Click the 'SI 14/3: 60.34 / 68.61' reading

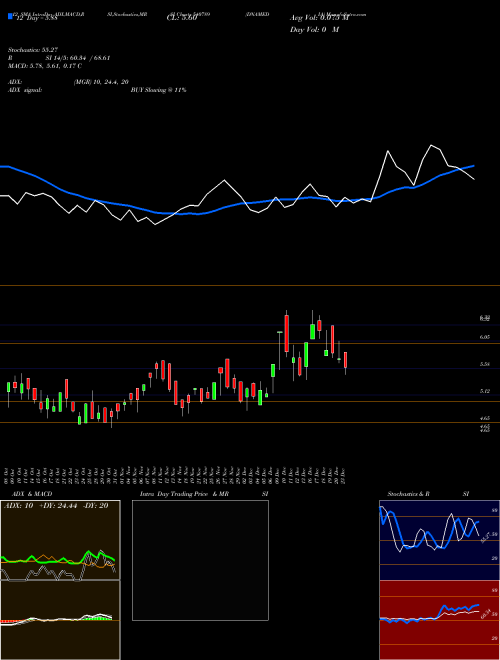78,58
